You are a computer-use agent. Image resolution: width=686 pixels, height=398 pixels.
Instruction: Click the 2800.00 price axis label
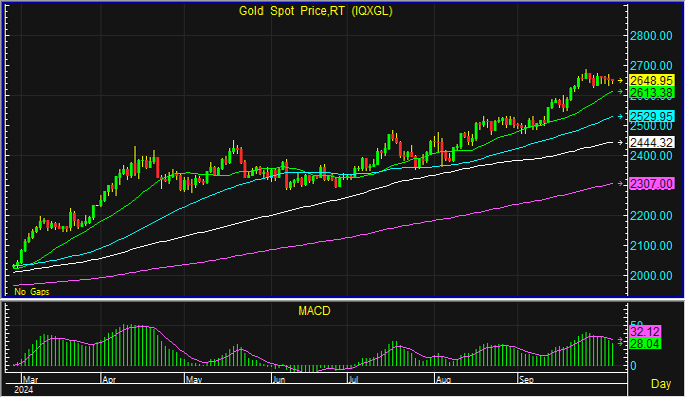click(651, 35)
